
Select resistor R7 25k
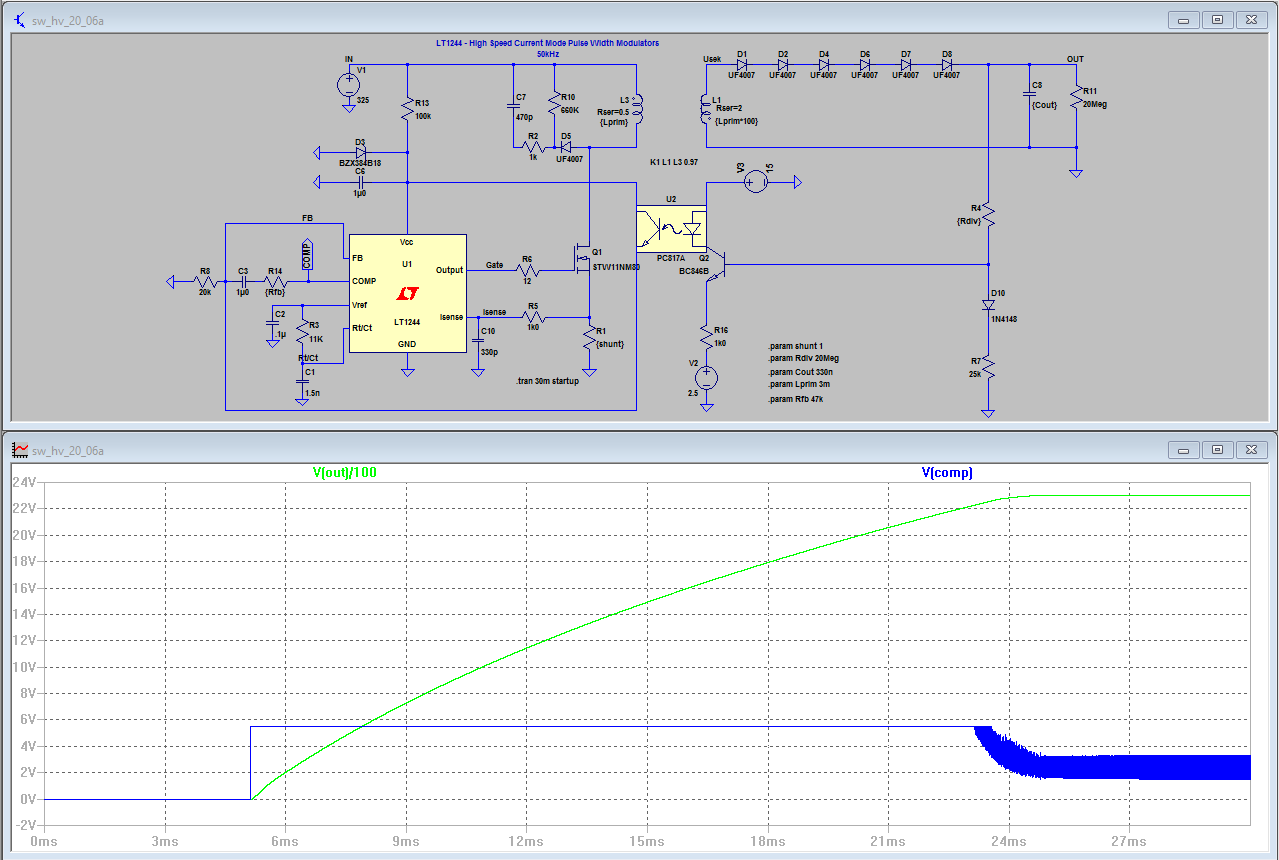[x=987, y=367]
